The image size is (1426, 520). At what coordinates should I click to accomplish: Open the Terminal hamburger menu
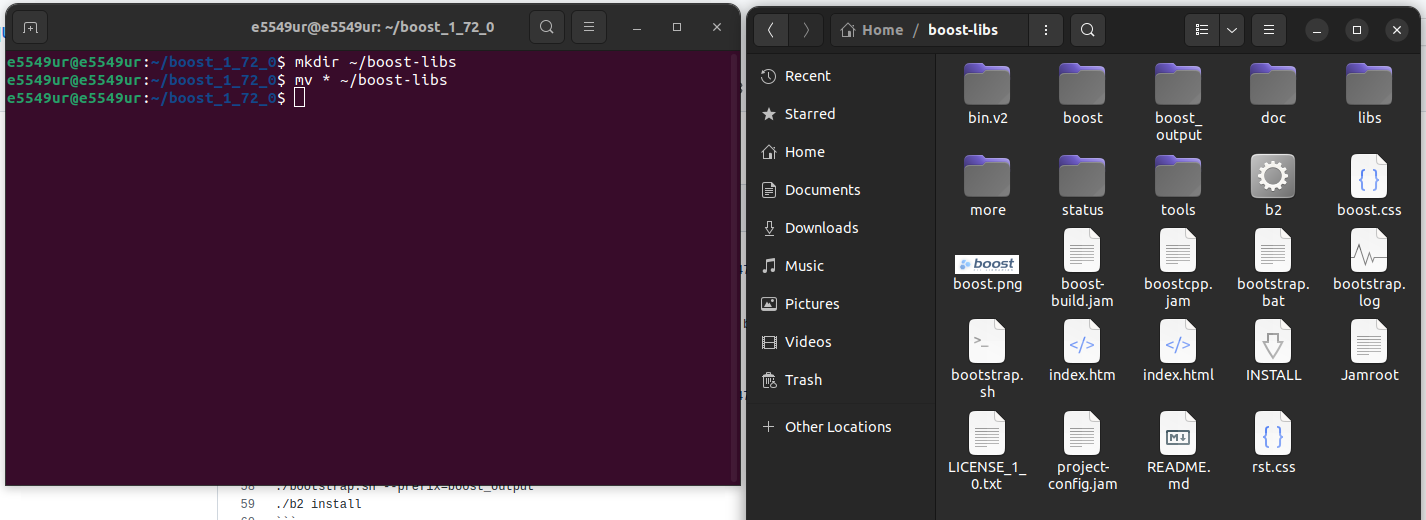pos(589,27)
